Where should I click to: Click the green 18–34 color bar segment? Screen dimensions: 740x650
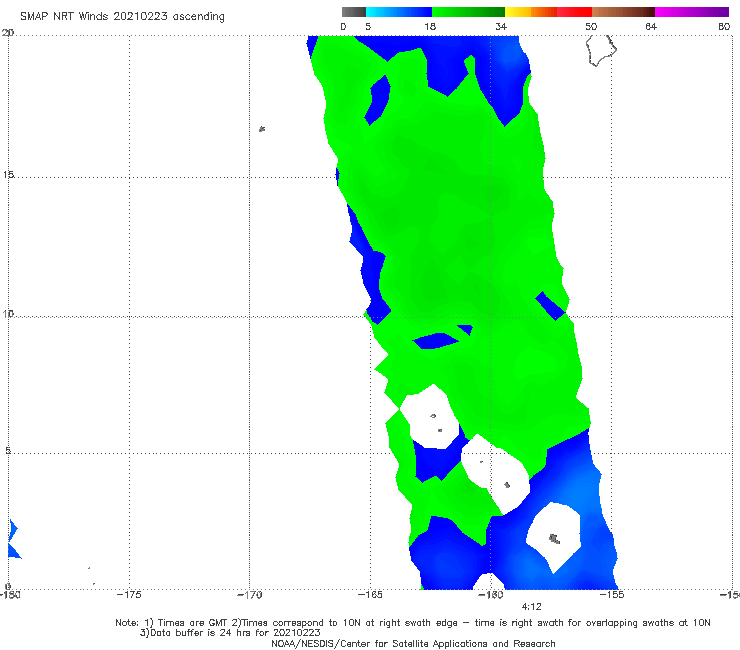tap(468, 12)
